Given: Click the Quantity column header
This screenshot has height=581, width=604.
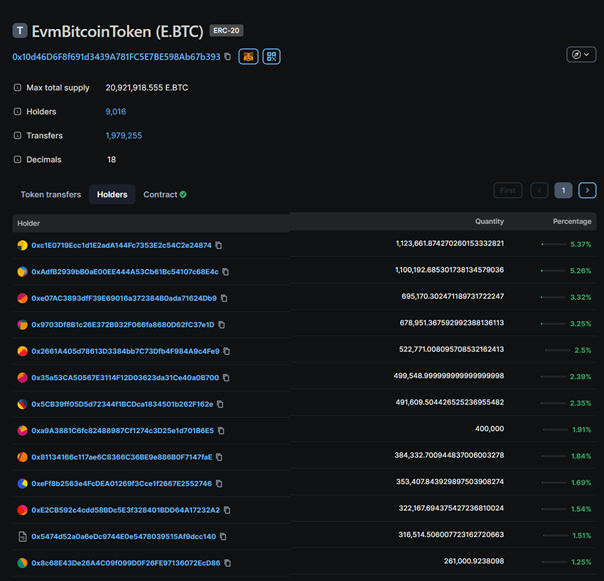Looking at the screenshot, I should pyautogui.click(x=489, y=221).
